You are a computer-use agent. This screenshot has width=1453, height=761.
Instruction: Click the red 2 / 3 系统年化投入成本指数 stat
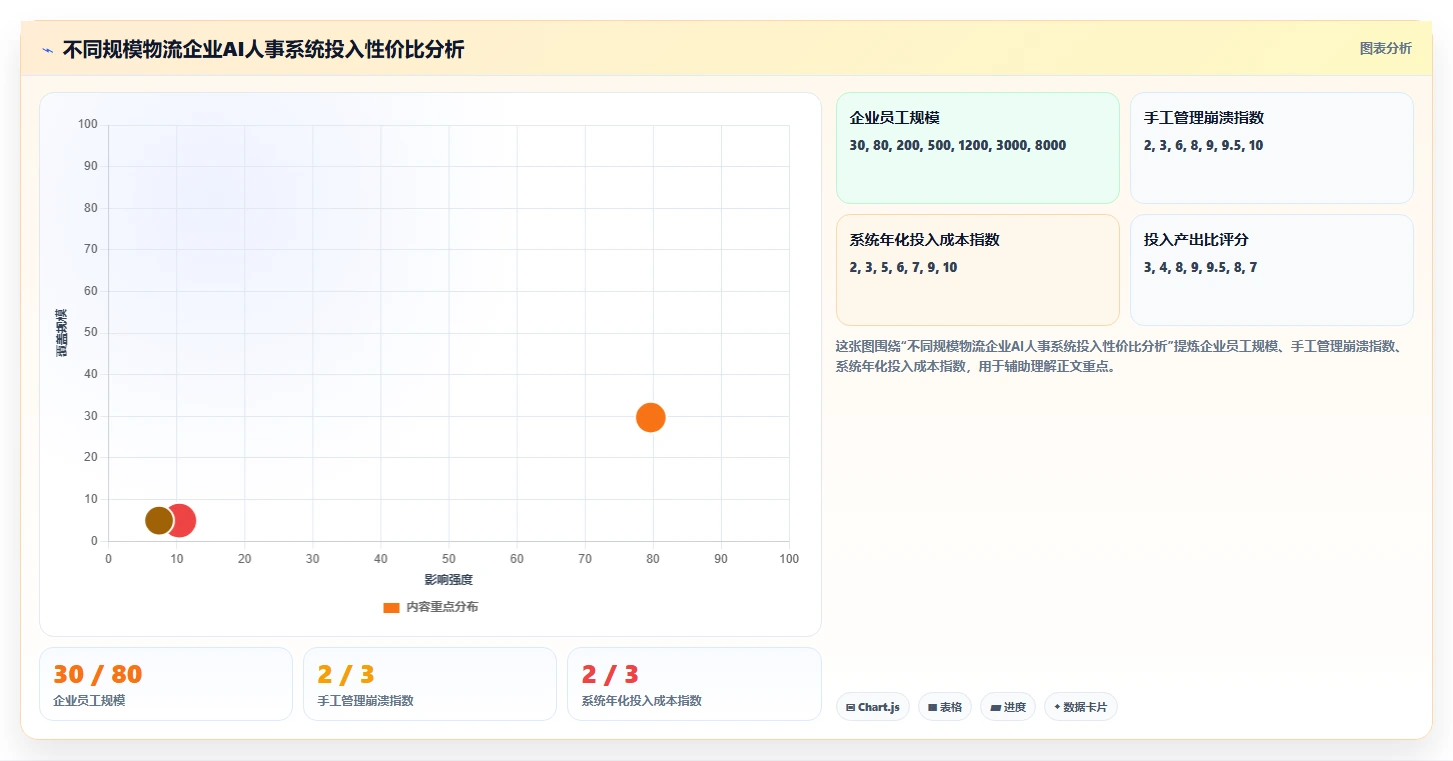pyautogui.click(x=694, y=684)
